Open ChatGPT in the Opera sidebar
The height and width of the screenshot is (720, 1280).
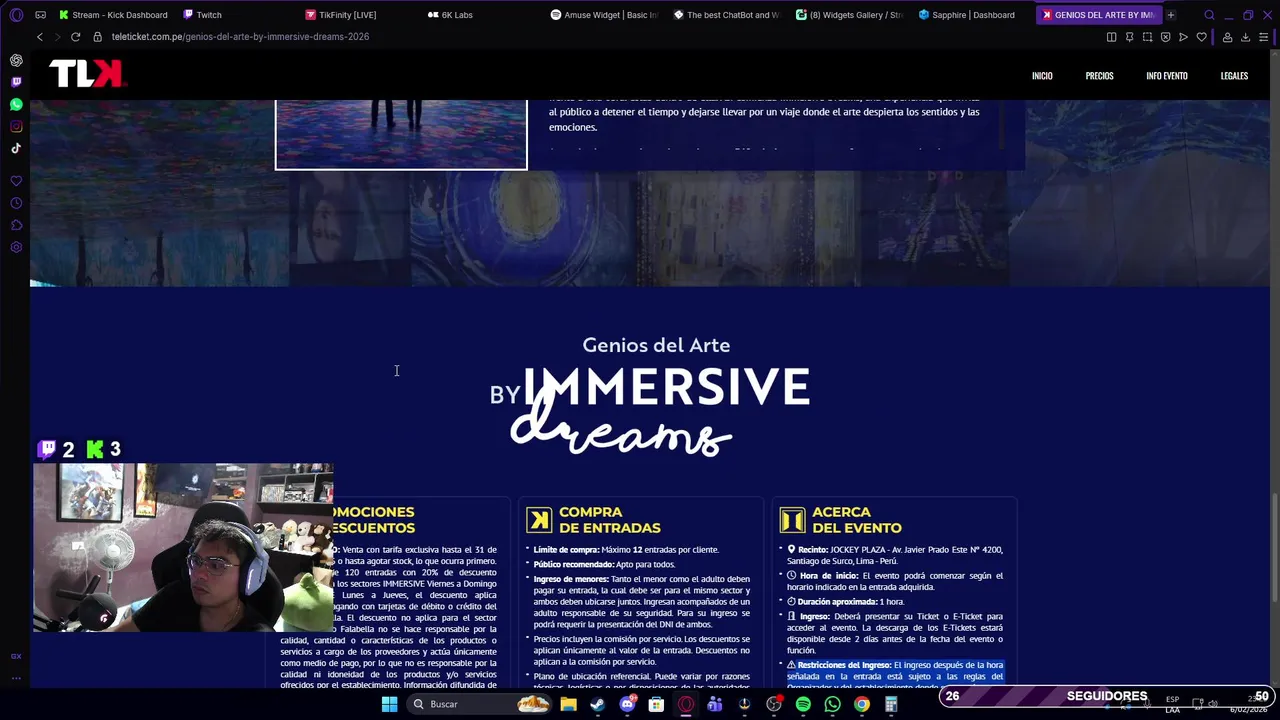pos(16,60)
